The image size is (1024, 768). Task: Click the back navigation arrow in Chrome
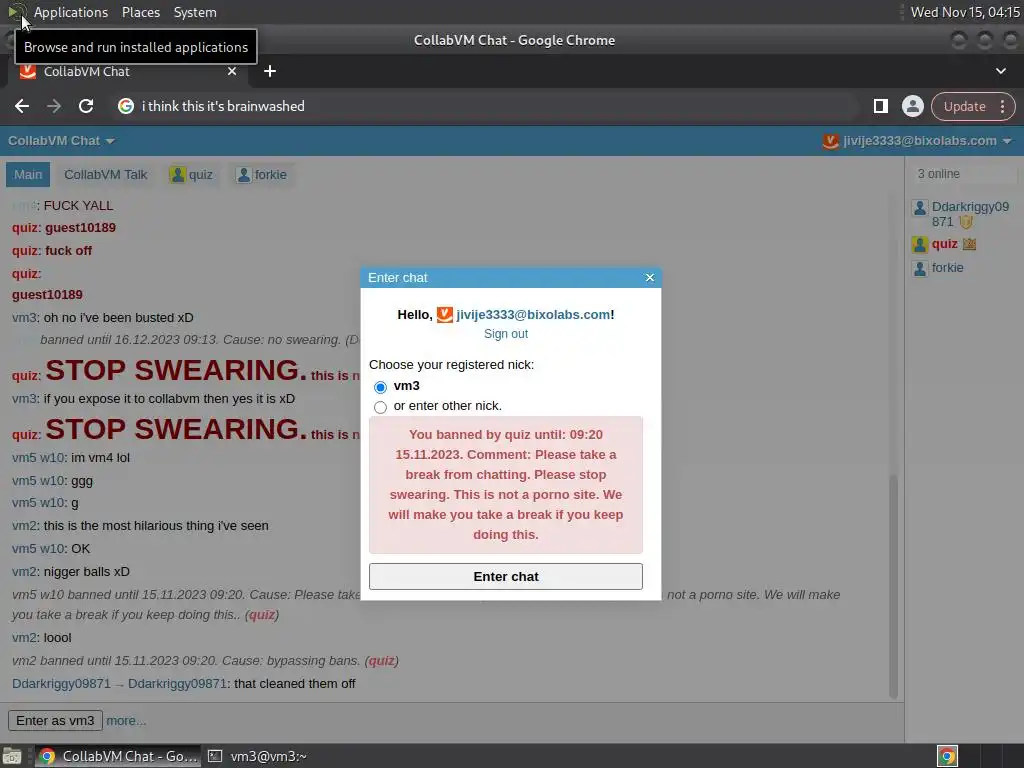[x=22, y=106]
